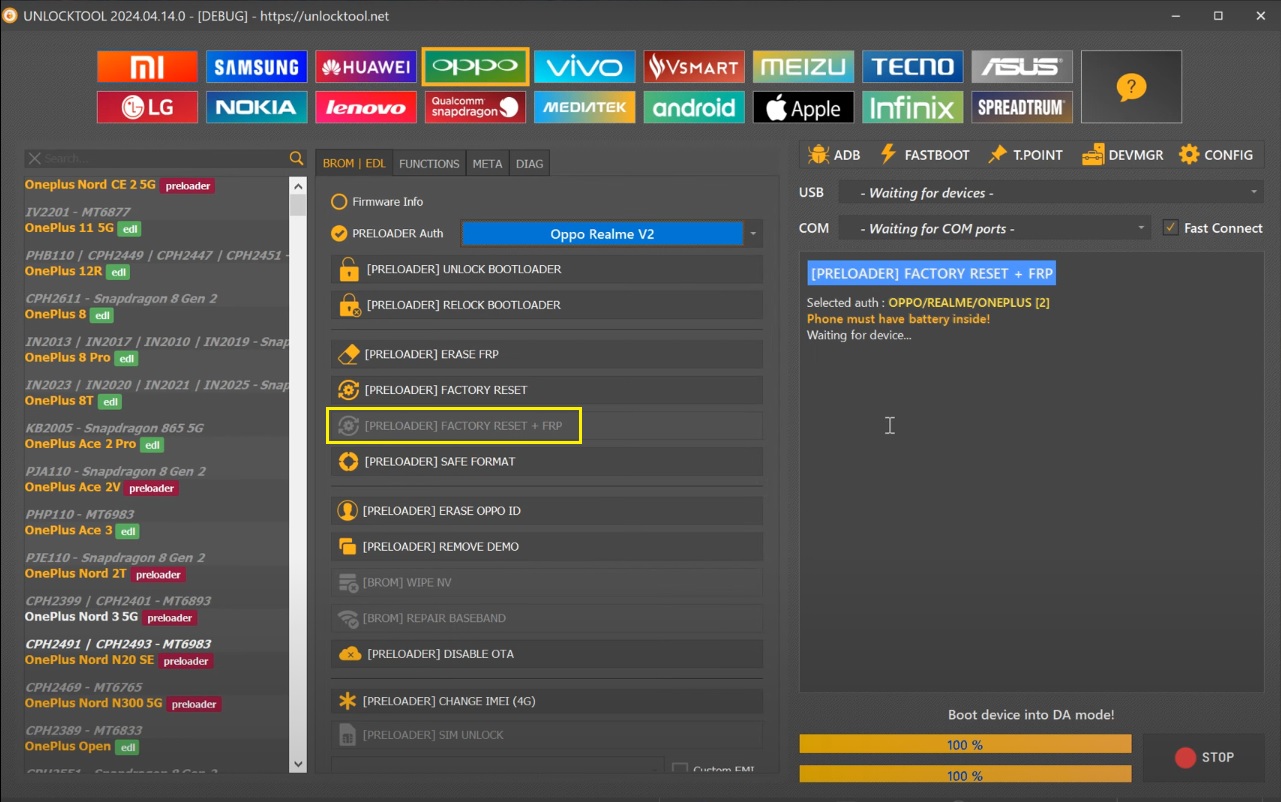This screenshot has height=802, width=1281.
Task: Open the FASTBOOT tool
Action: pyautogui.click(x=924, y=155)
